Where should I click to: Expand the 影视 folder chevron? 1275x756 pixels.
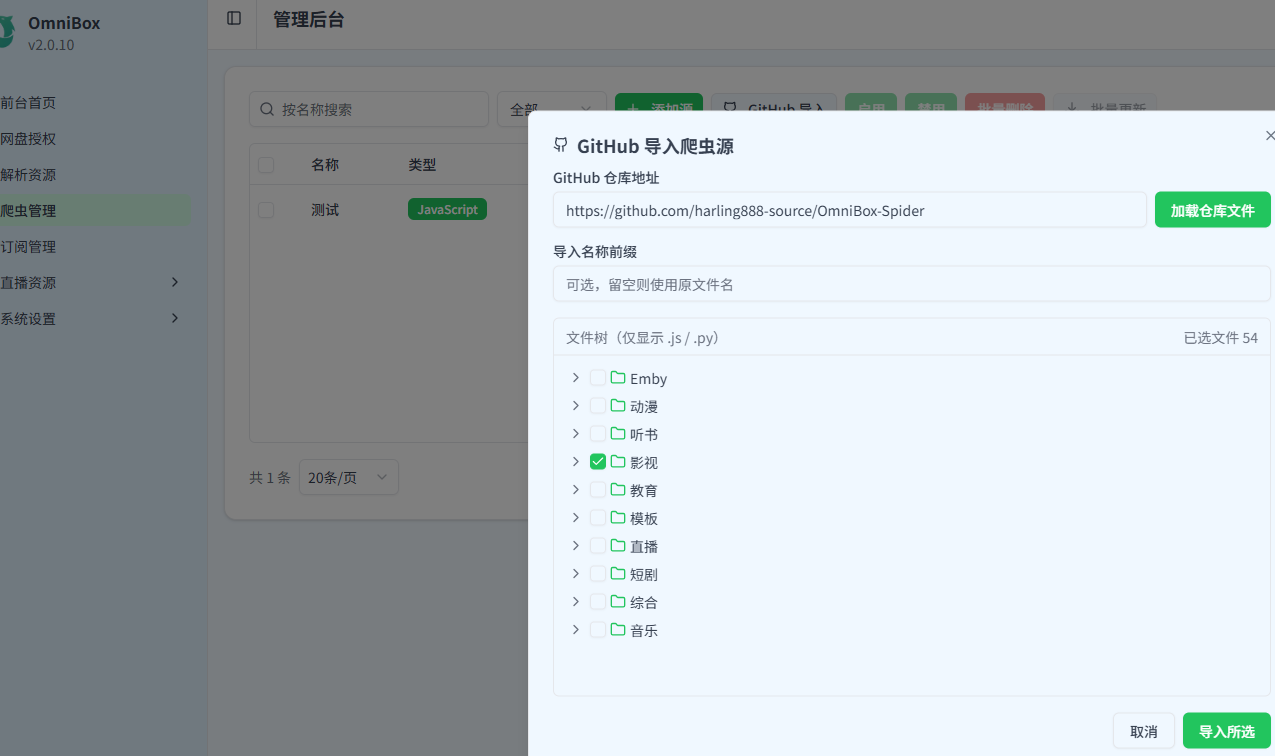click(x=575, y=462)
